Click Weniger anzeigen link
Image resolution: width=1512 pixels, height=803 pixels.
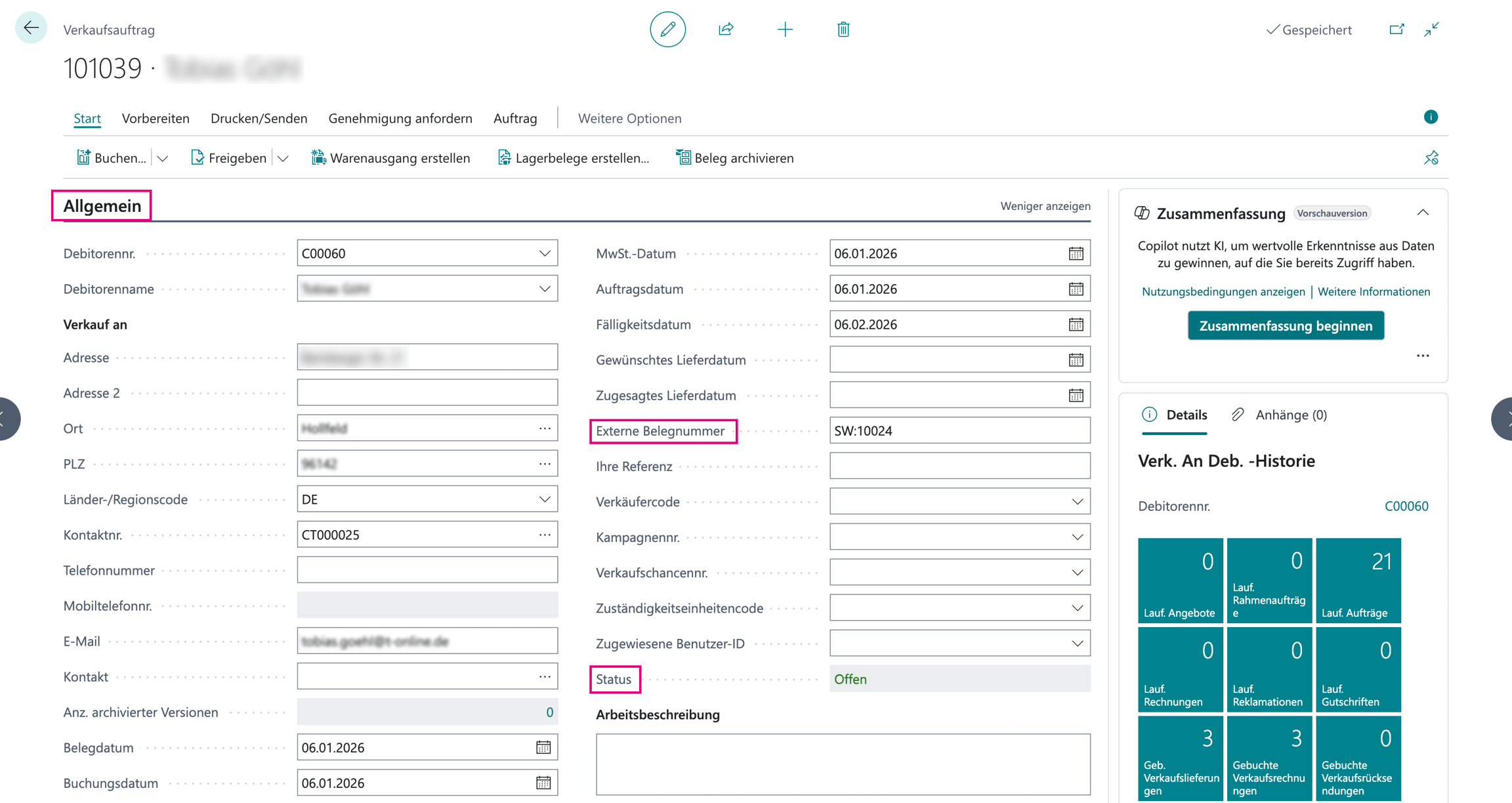(1045, 206)
